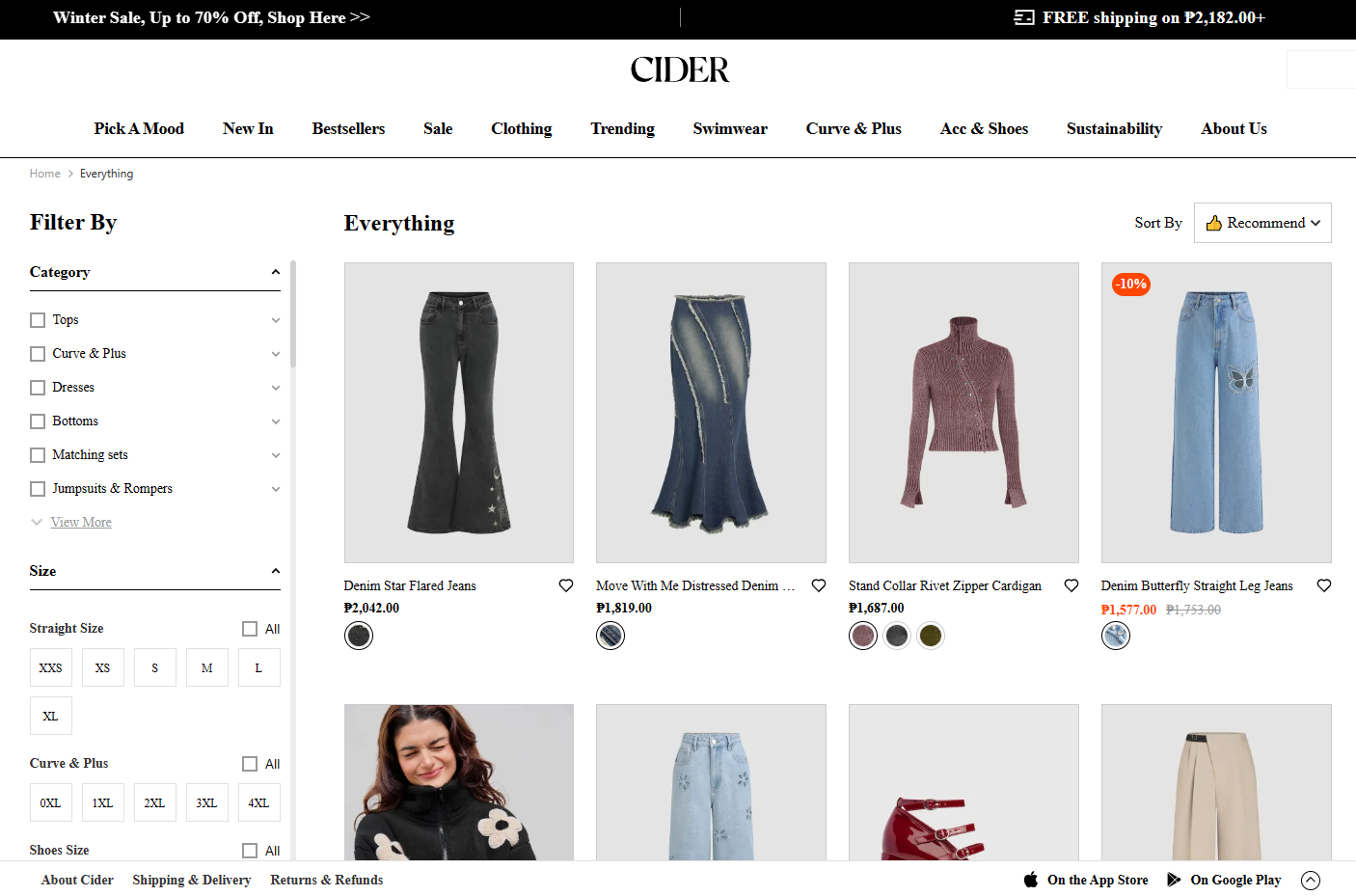Click the back-to-top arrow icon

click(x=1311, y=880)
